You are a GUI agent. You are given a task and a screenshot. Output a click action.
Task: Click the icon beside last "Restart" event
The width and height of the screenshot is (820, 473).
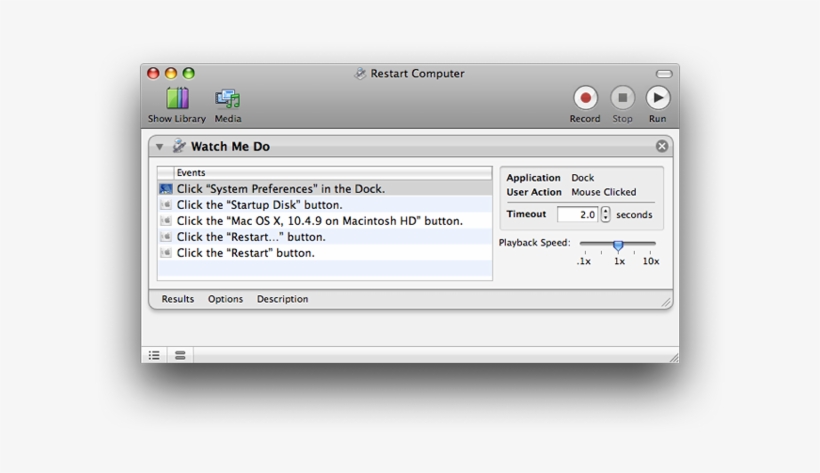166,253
